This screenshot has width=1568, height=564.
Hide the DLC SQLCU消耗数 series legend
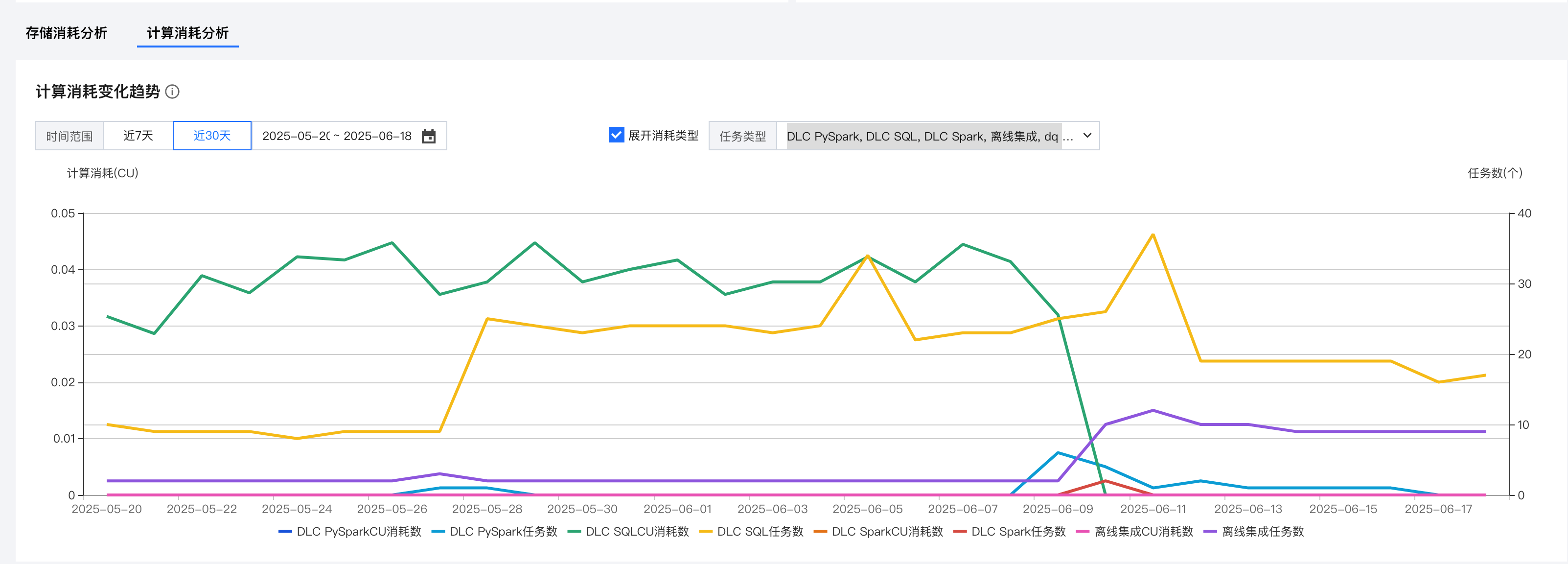[x=636, y=532]
